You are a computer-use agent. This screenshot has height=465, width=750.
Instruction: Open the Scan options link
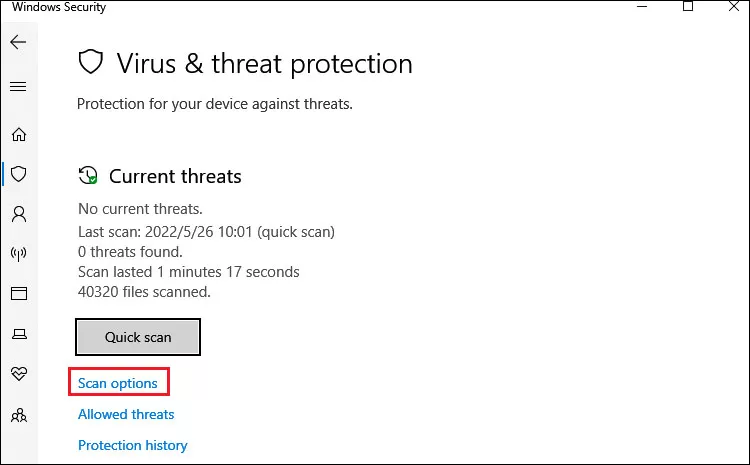coord(118,383)
